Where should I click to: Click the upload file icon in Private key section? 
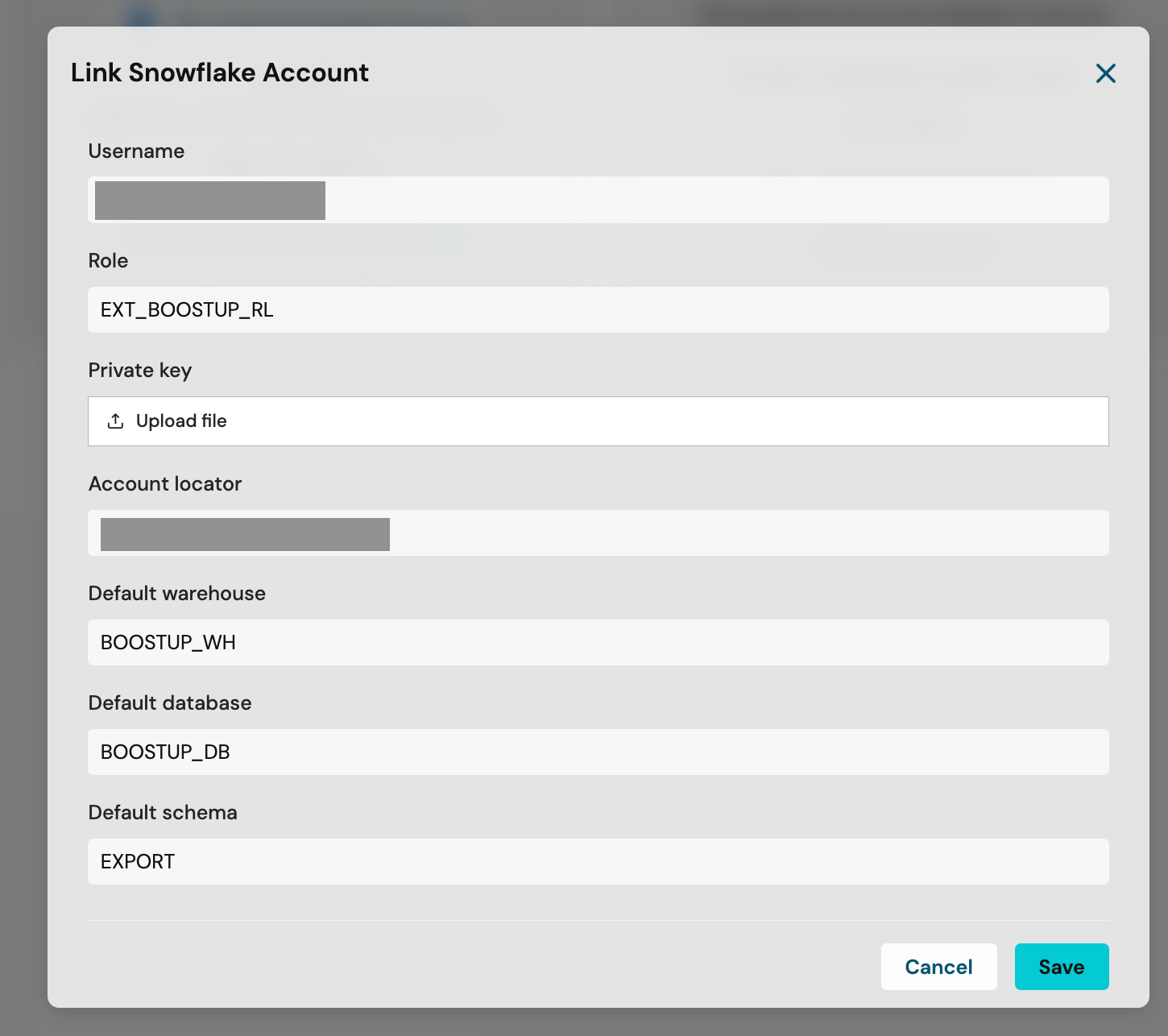point(115,421)
